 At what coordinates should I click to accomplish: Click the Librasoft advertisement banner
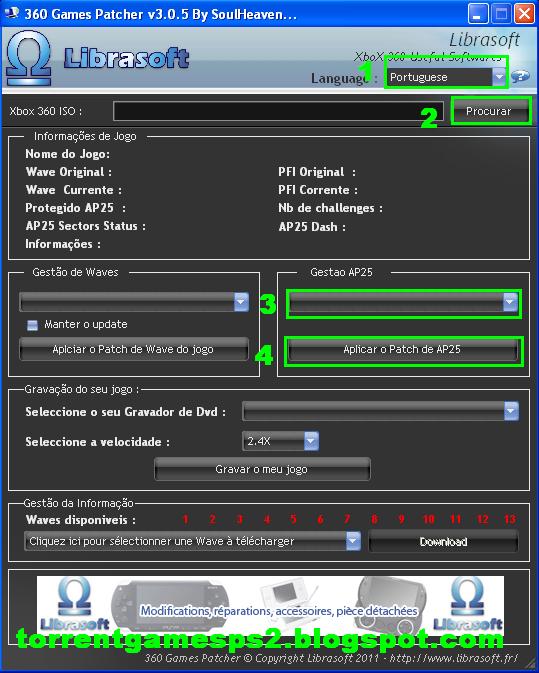click(270, 605)
